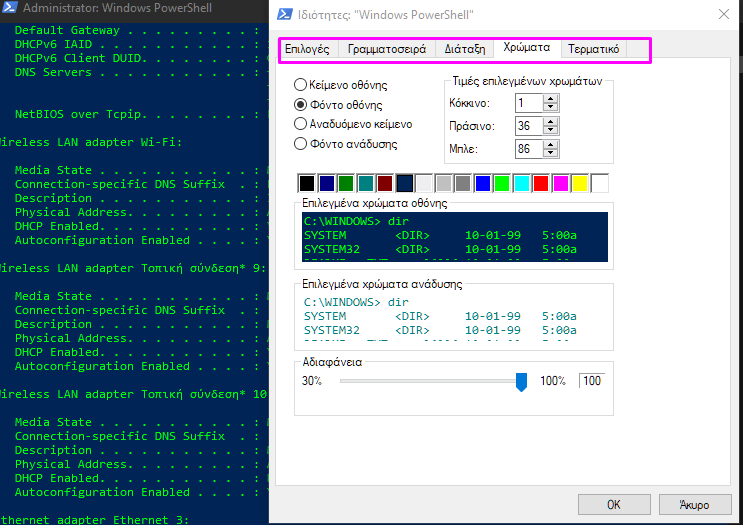Pick the dark blue color swatch
The width and height of the screenshot is (743, 525).
pos(326,183)
